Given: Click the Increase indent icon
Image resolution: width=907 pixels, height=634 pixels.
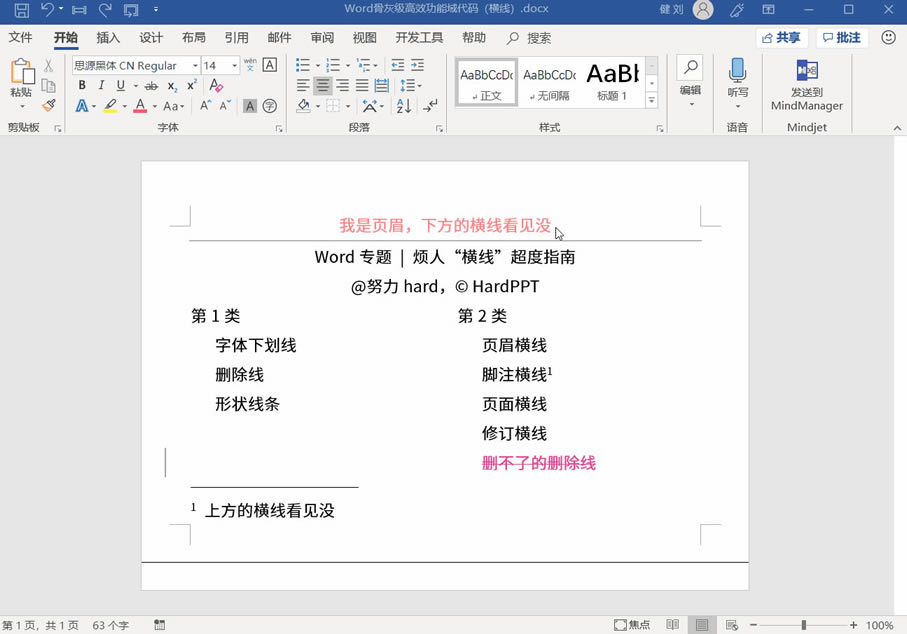Looking at the screenshot, I should click(418, 65).
